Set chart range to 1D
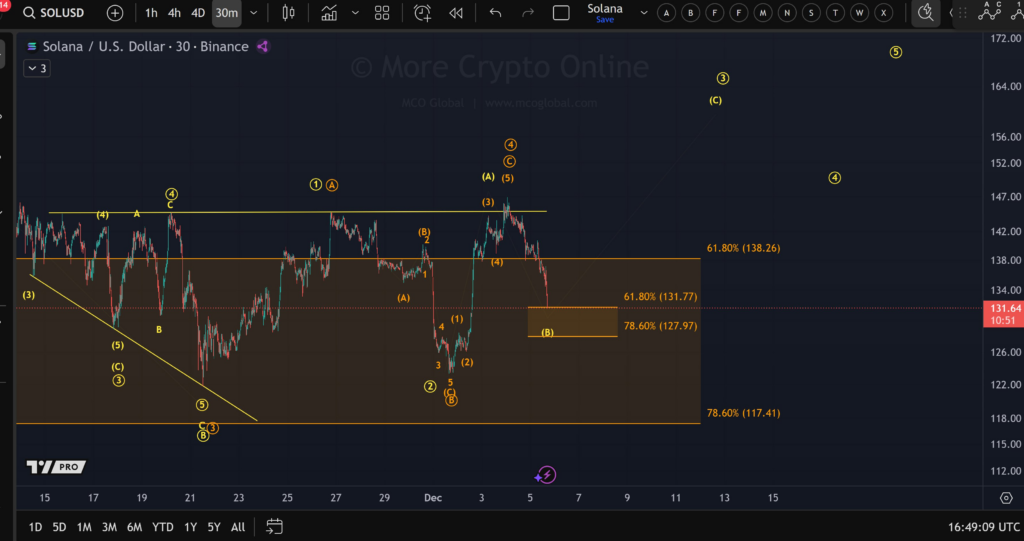Image resolution: width=1024 pixels, height=541 pixels. 35,527
